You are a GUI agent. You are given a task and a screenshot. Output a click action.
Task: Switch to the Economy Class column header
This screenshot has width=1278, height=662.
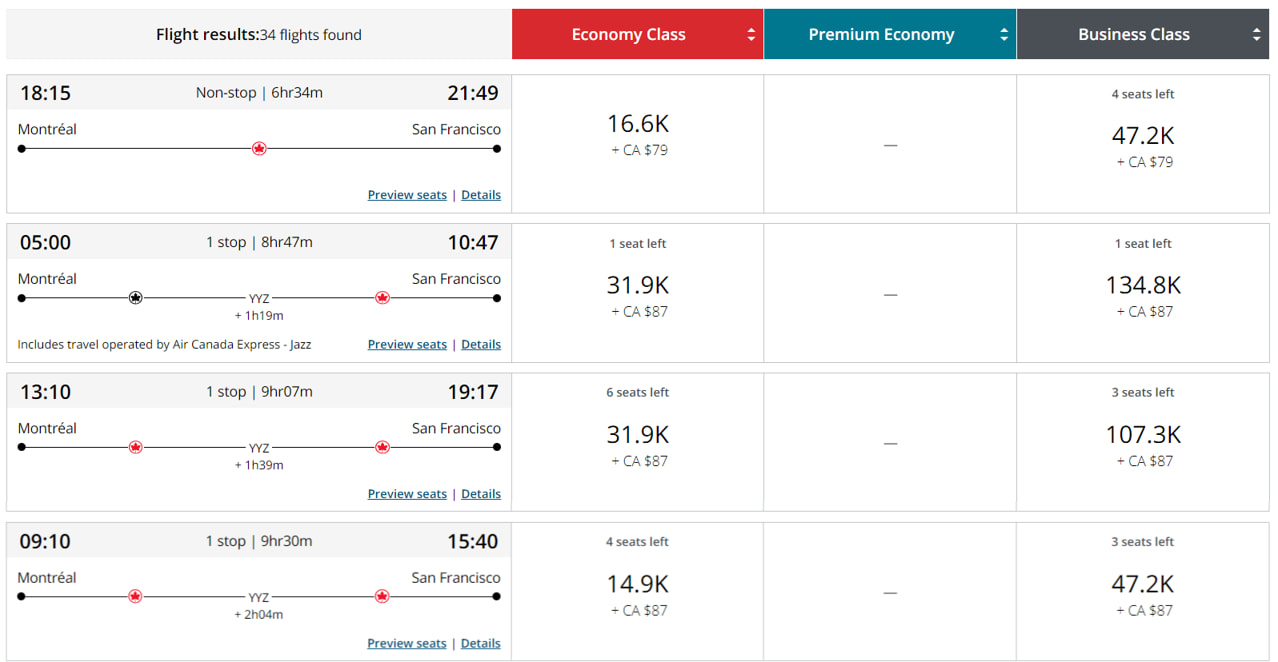pyautogui.click(x=628, y=33)
